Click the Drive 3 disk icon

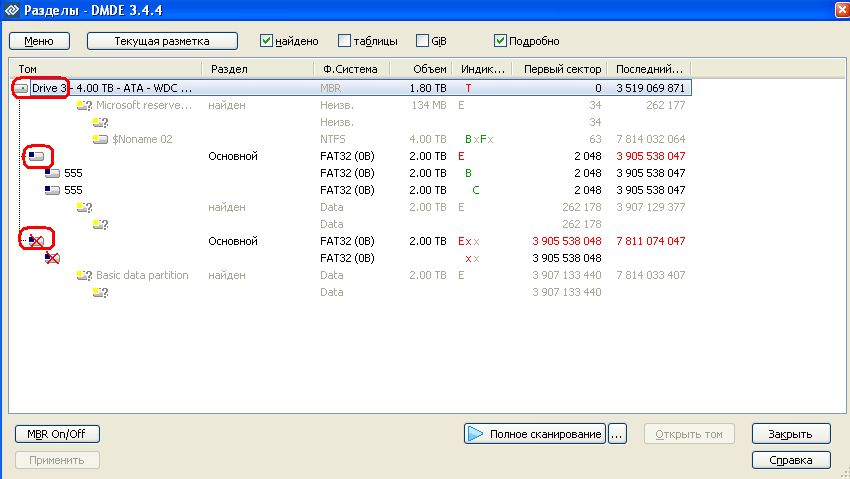(21, 88)
